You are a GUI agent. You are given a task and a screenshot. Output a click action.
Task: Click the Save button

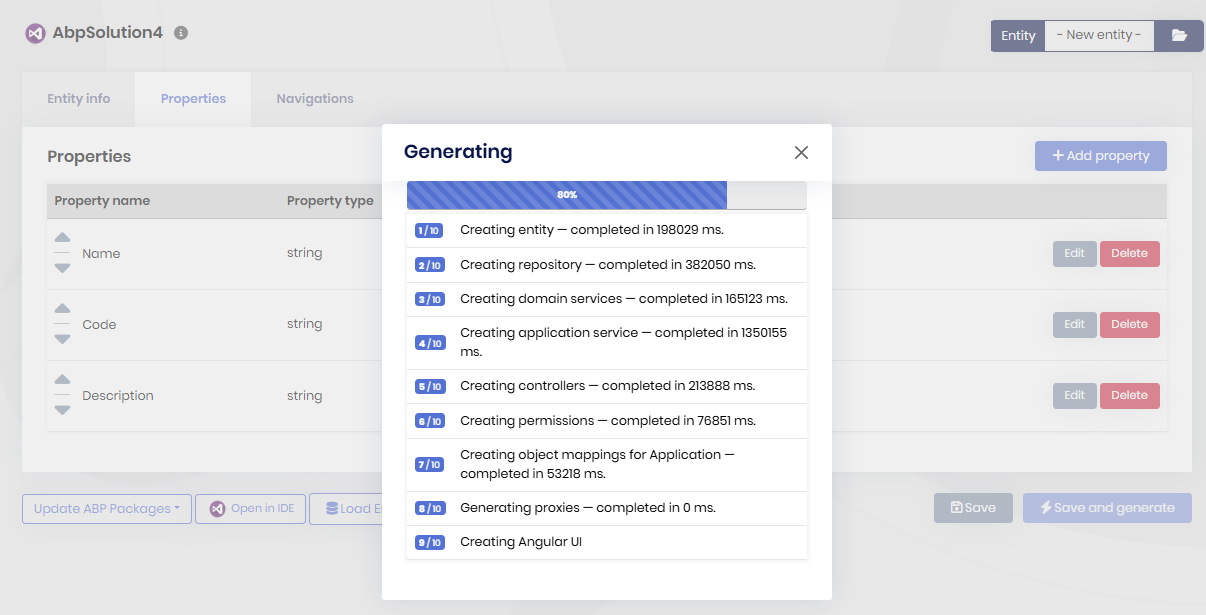pos(972,508)
